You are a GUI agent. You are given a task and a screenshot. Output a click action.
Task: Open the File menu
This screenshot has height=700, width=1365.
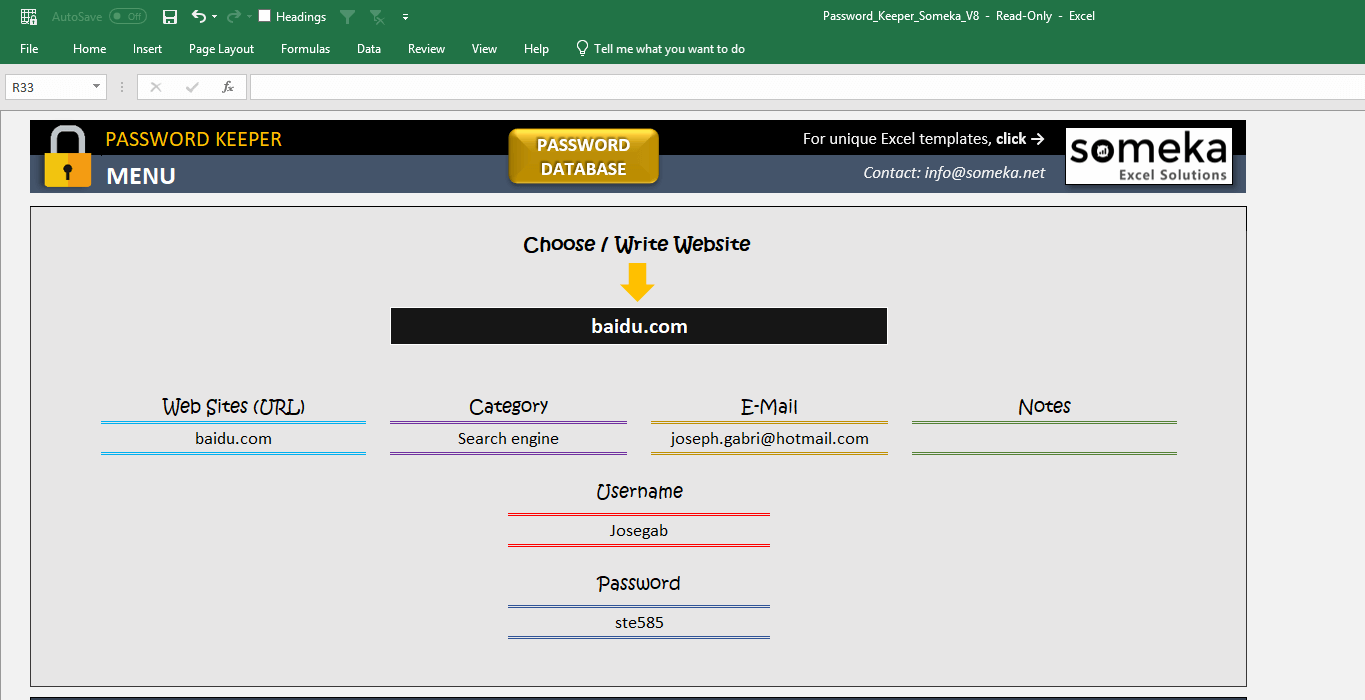tap(29, 49)
